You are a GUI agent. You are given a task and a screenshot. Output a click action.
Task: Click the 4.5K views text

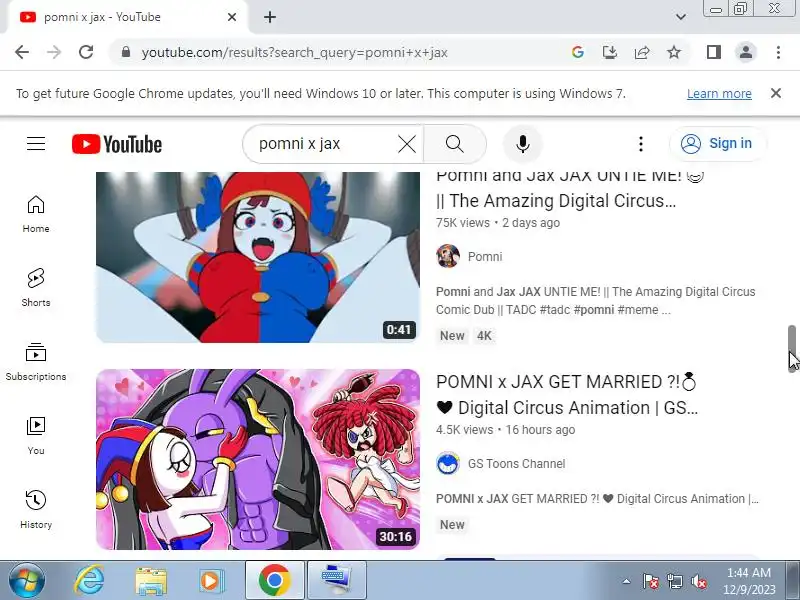(464, 430)
